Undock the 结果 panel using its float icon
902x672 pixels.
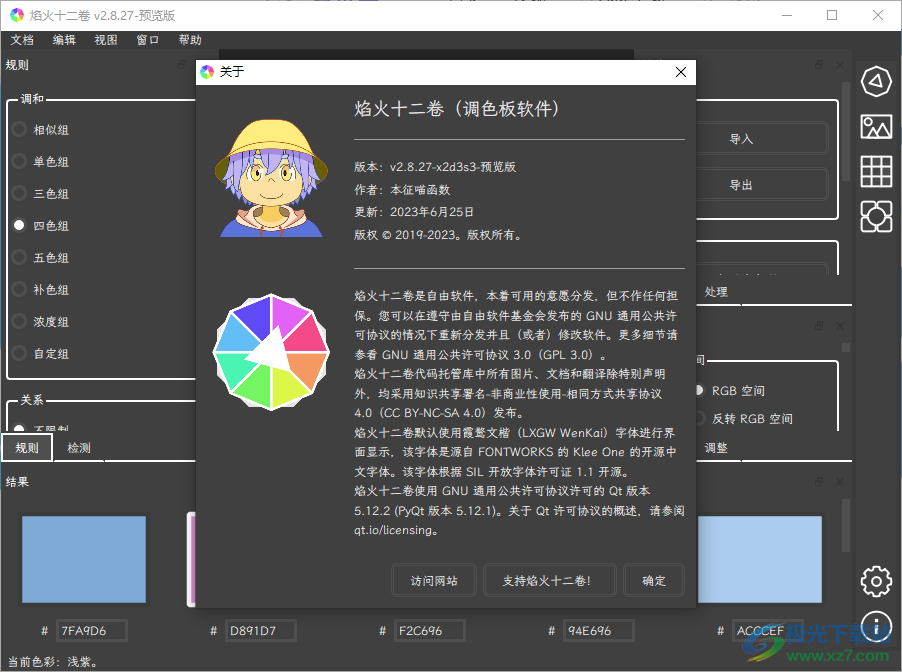point(820,481)
